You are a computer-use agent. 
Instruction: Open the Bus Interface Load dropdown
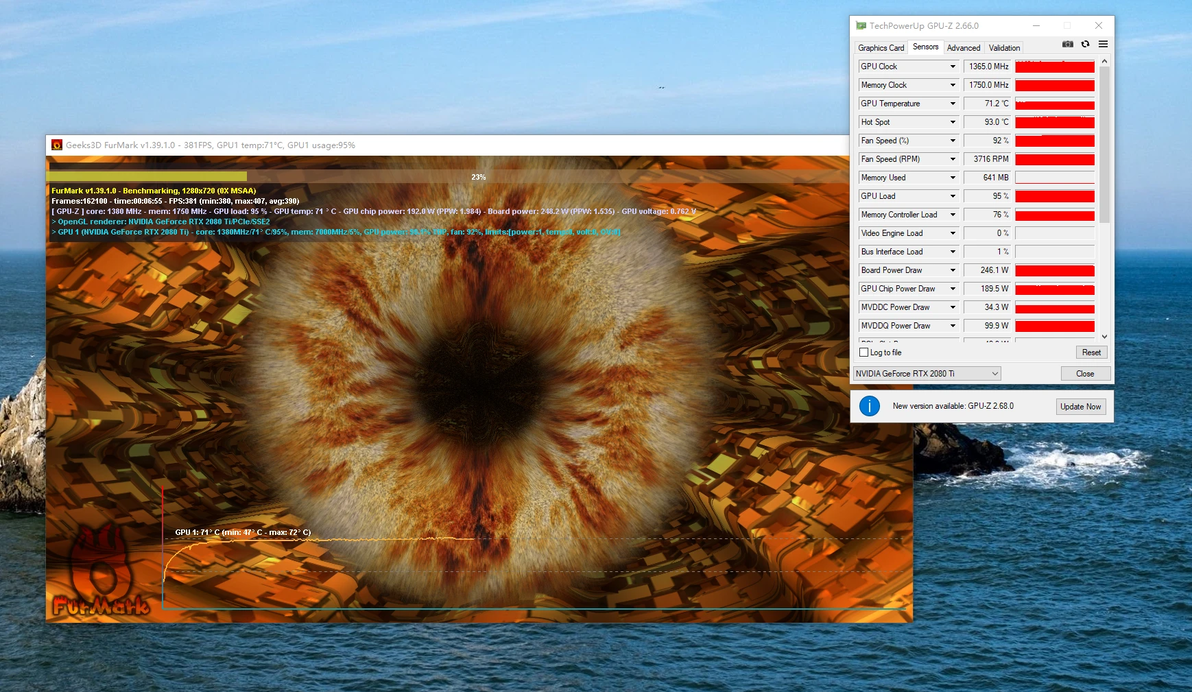pos(953,252)
